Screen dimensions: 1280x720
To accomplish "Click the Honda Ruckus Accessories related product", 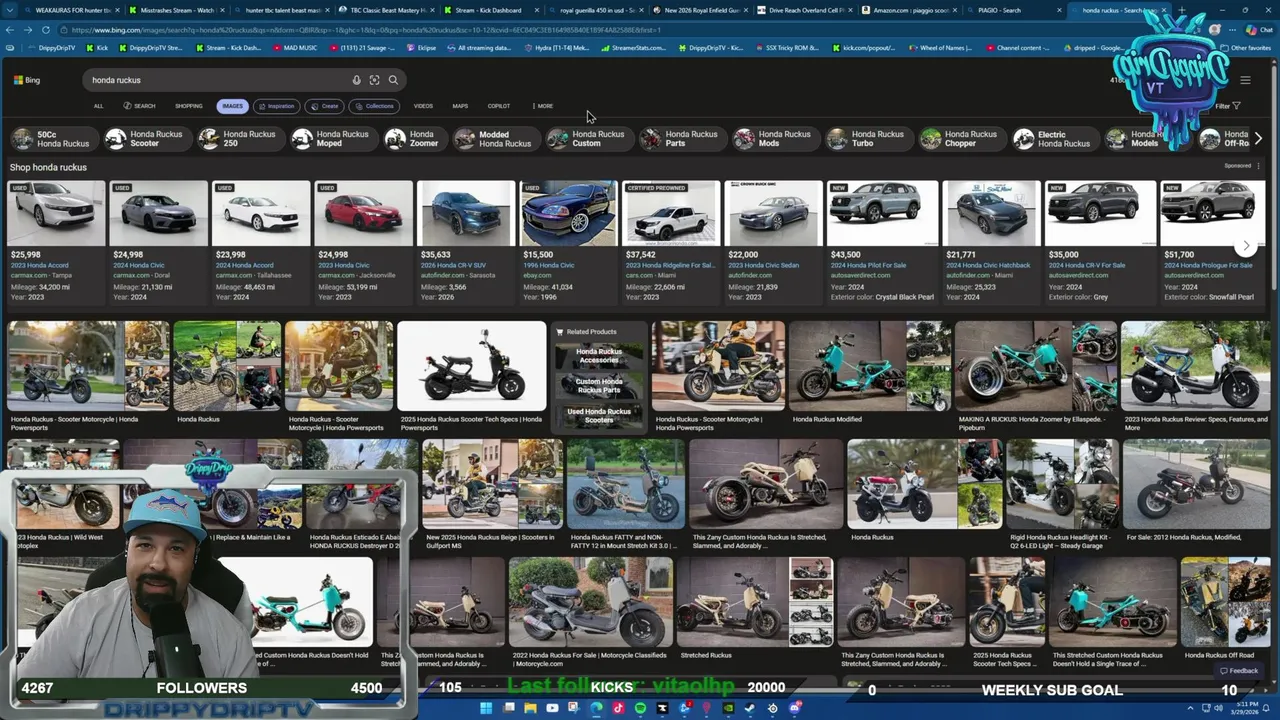I will coord(599,355).
